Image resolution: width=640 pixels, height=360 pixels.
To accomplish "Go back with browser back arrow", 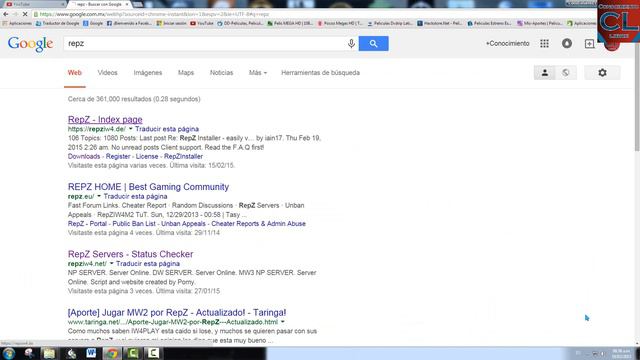I will click(5, 14).
